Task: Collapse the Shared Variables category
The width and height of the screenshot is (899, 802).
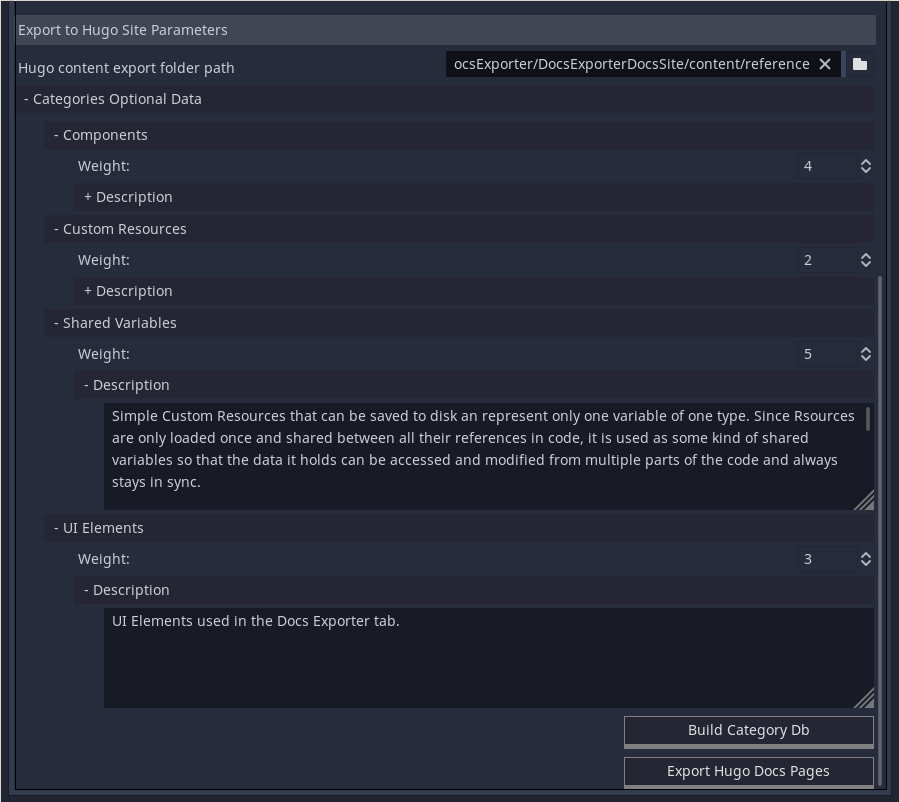Action: click(x=115, y=323)
